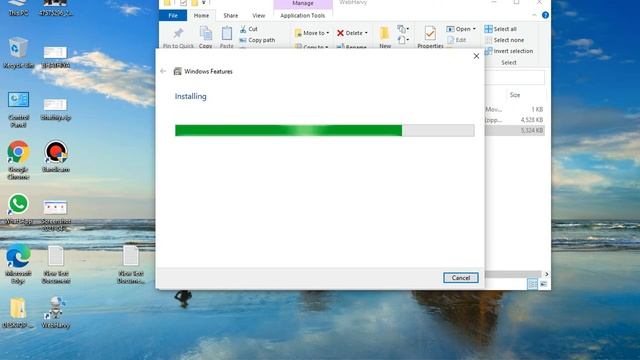Open the Application Tools tab
This screenshot has height=360, width=640.
[x=302, y=16]
